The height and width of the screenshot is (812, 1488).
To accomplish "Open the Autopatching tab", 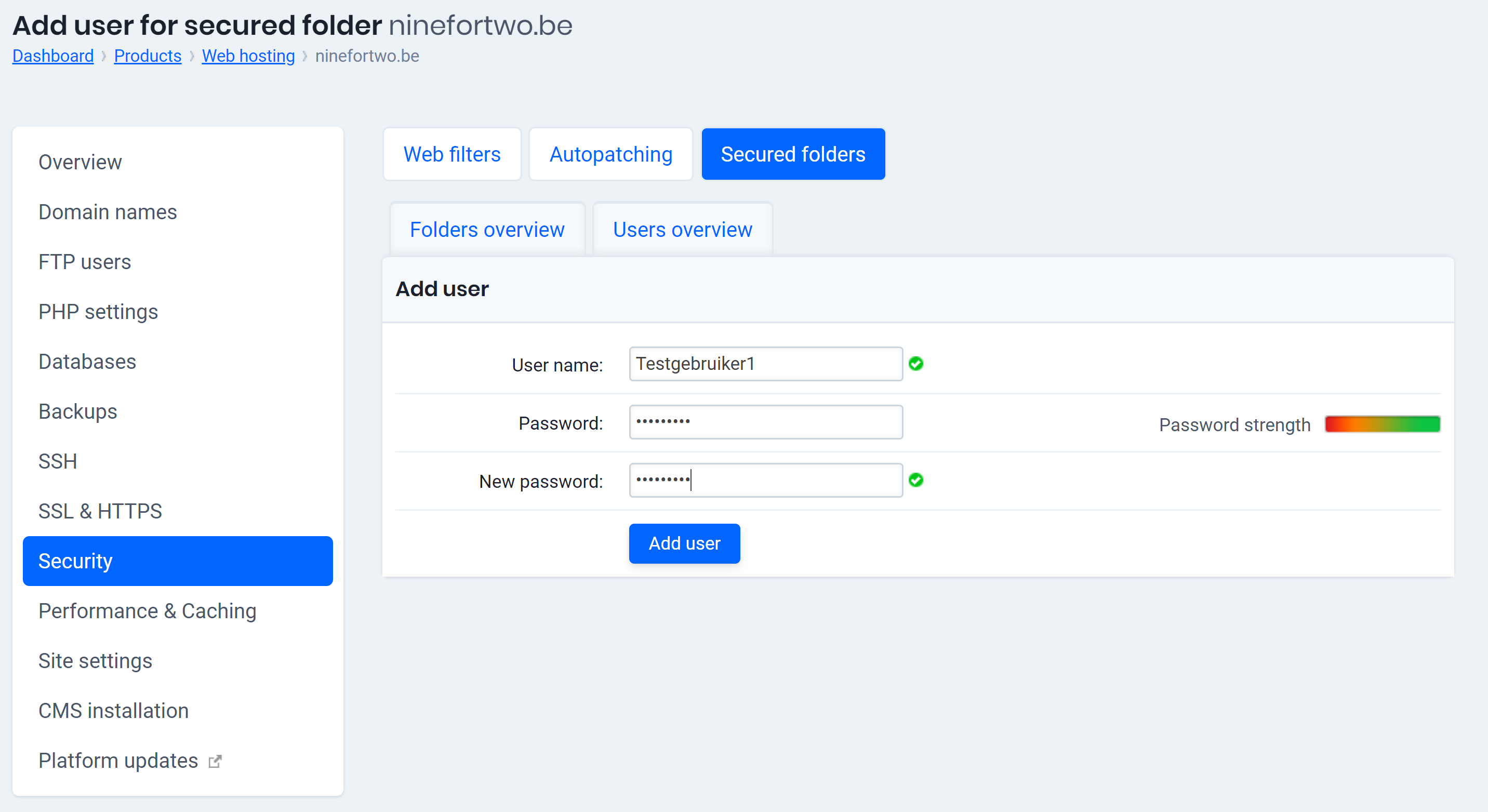I will 610,154.
